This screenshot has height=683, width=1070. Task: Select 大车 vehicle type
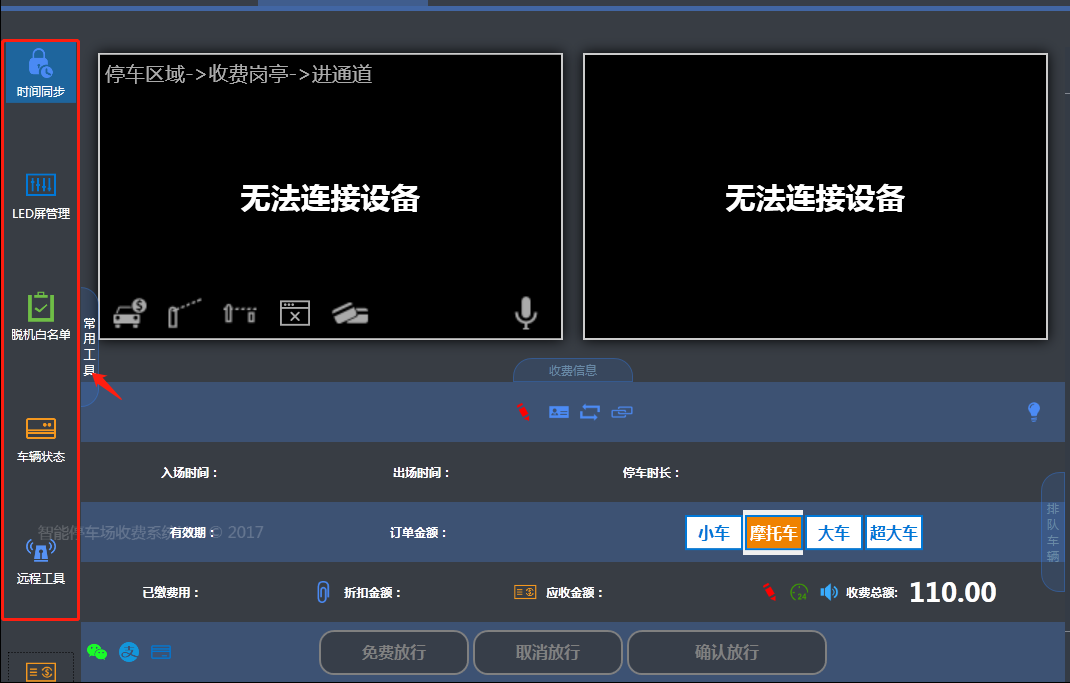pyautogui.click(x=834, y=533)
